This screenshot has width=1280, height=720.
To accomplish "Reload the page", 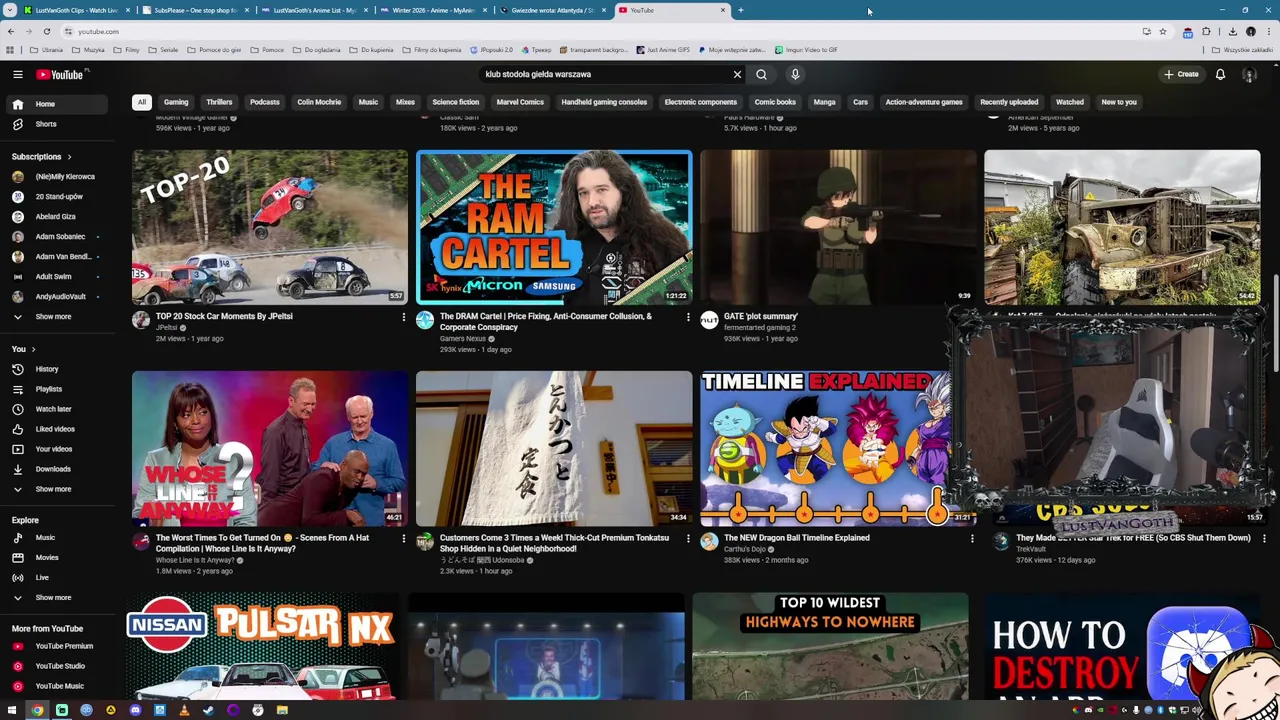I will click(x=46, y=31).
